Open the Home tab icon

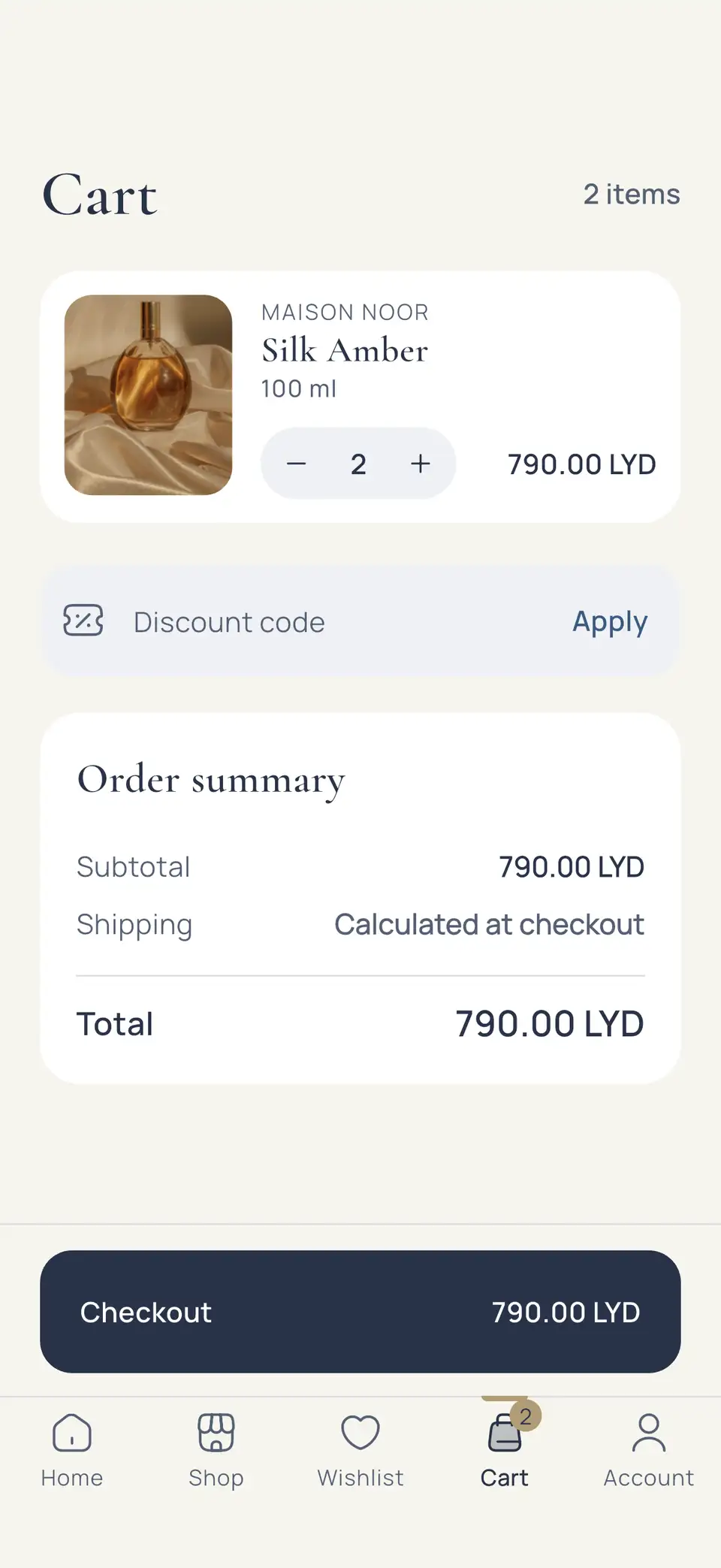click(x=72, y=1432)
